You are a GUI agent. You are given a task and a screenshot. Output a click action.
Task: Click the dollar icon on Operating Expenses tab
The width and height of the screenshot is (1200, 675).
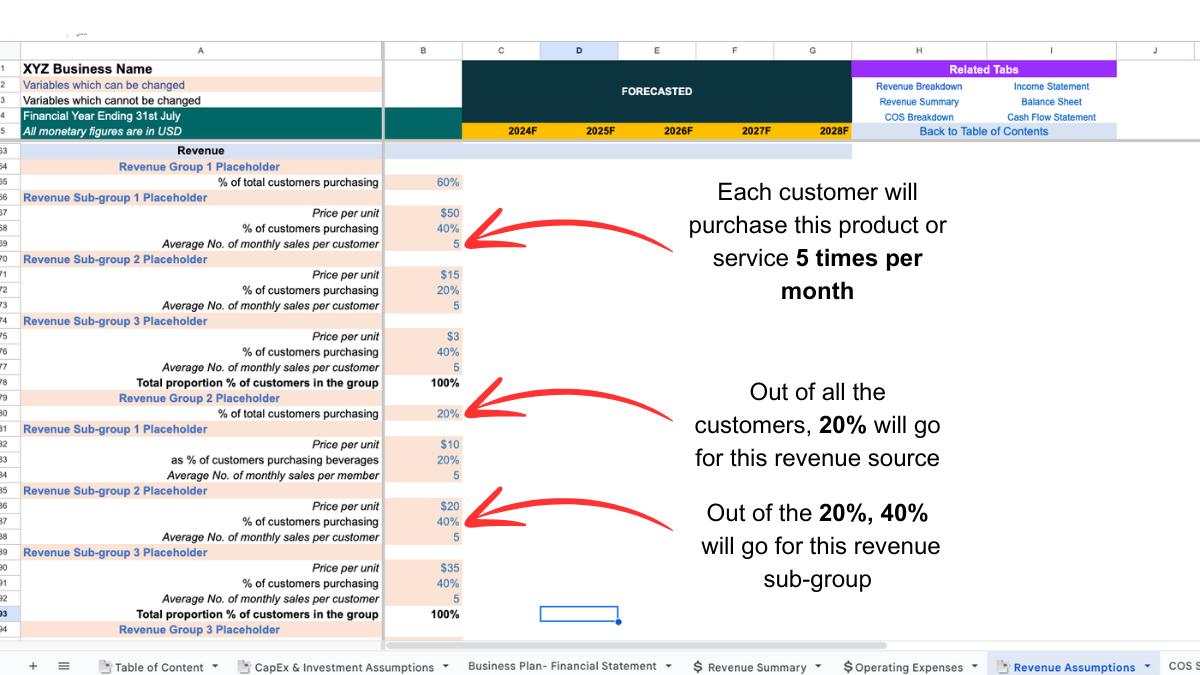848,667
